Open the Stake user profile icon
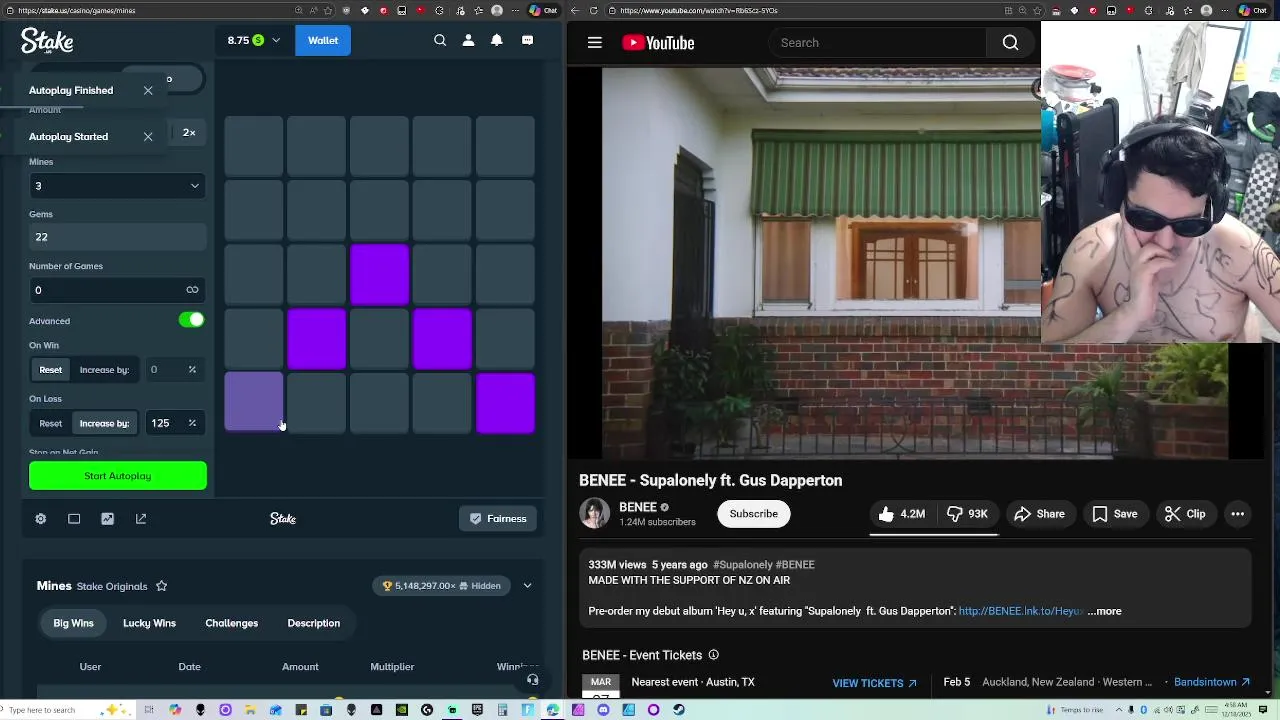Image resolution: width=1280 pixels, height=720 pixels. pos(468,41)
